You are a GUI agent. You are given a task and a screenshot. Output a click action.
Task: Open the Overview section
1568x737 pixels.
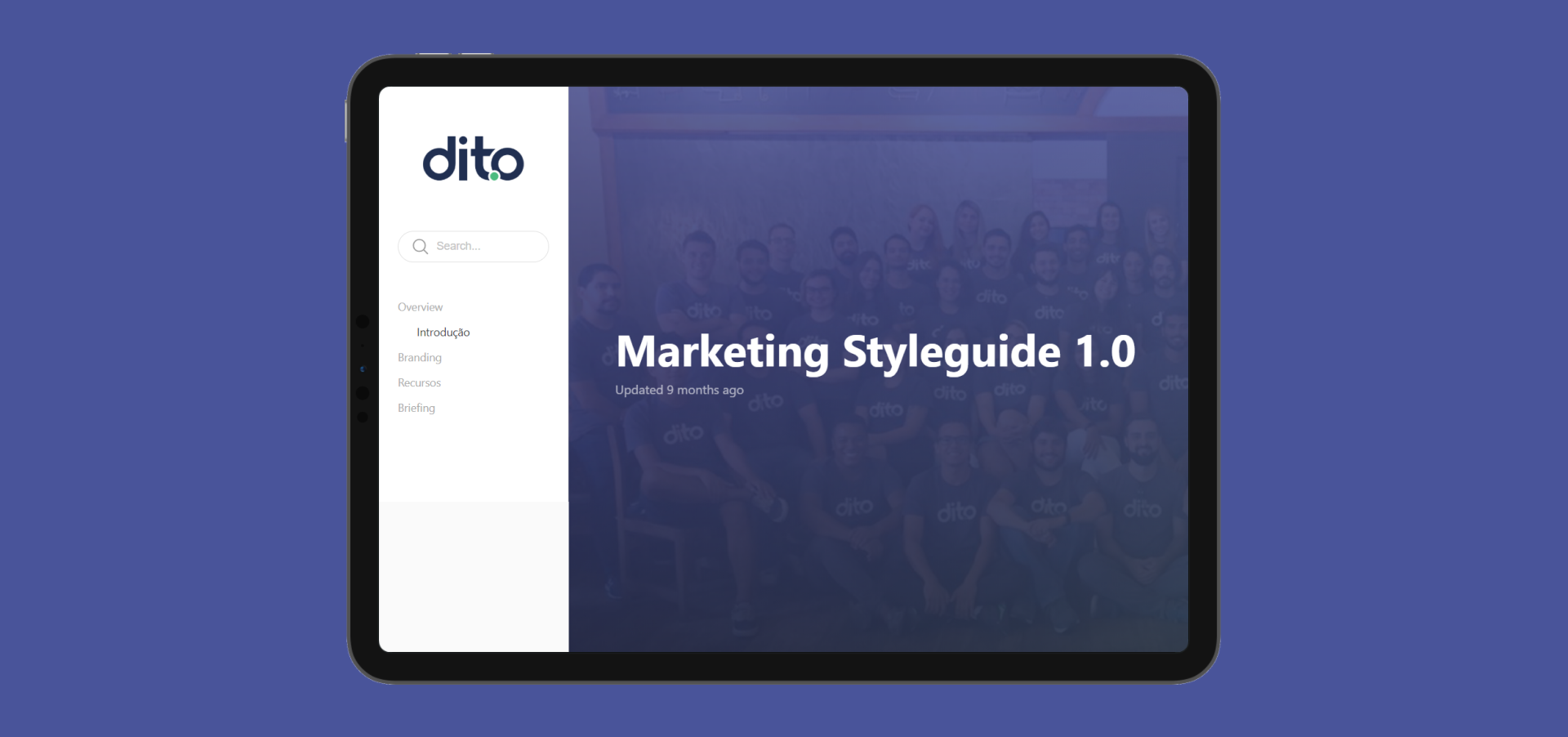coord(420,307)
